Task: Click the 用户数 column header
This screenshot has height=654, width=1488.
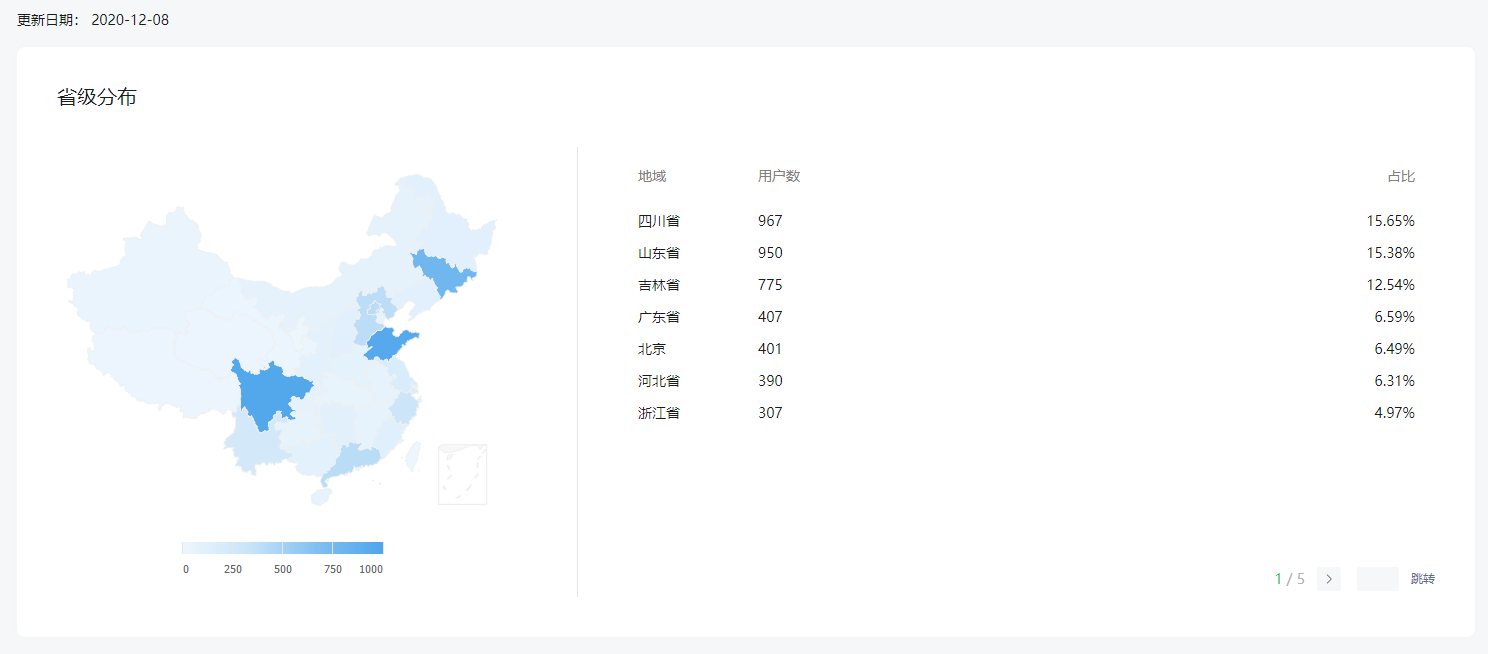Action: [x=779, y=176]
